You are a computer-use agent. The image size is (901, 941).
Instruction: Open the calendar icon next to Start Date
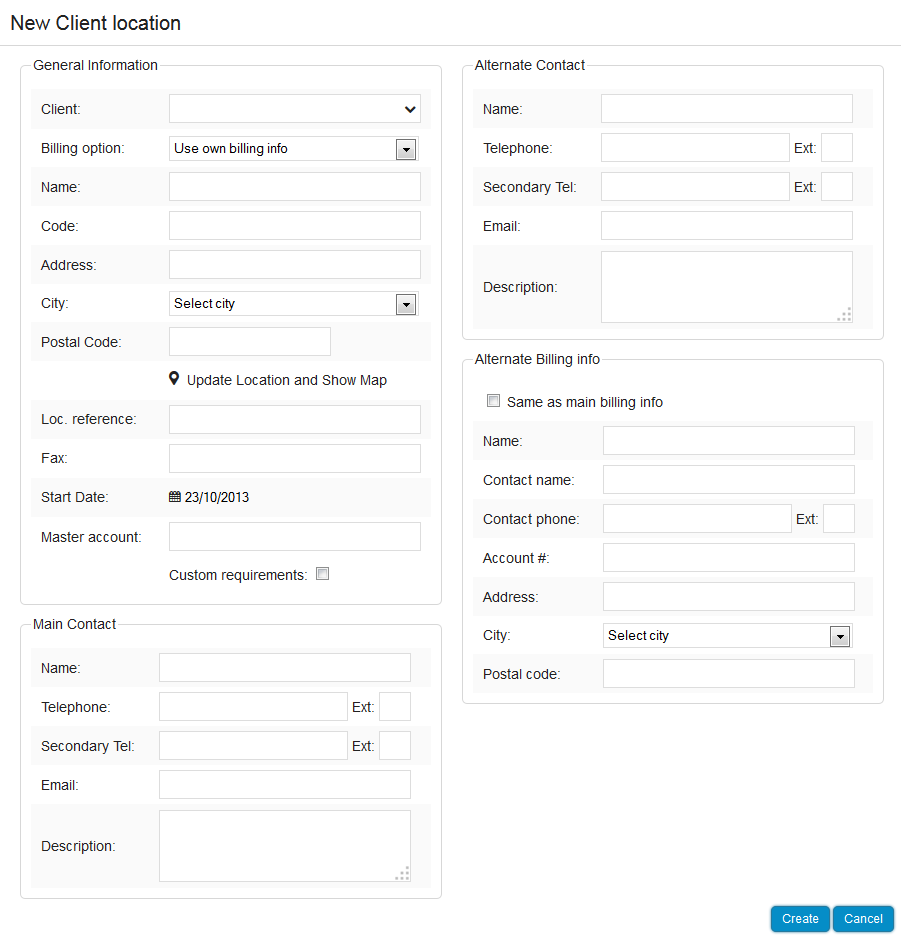click(x=175, y=497)
